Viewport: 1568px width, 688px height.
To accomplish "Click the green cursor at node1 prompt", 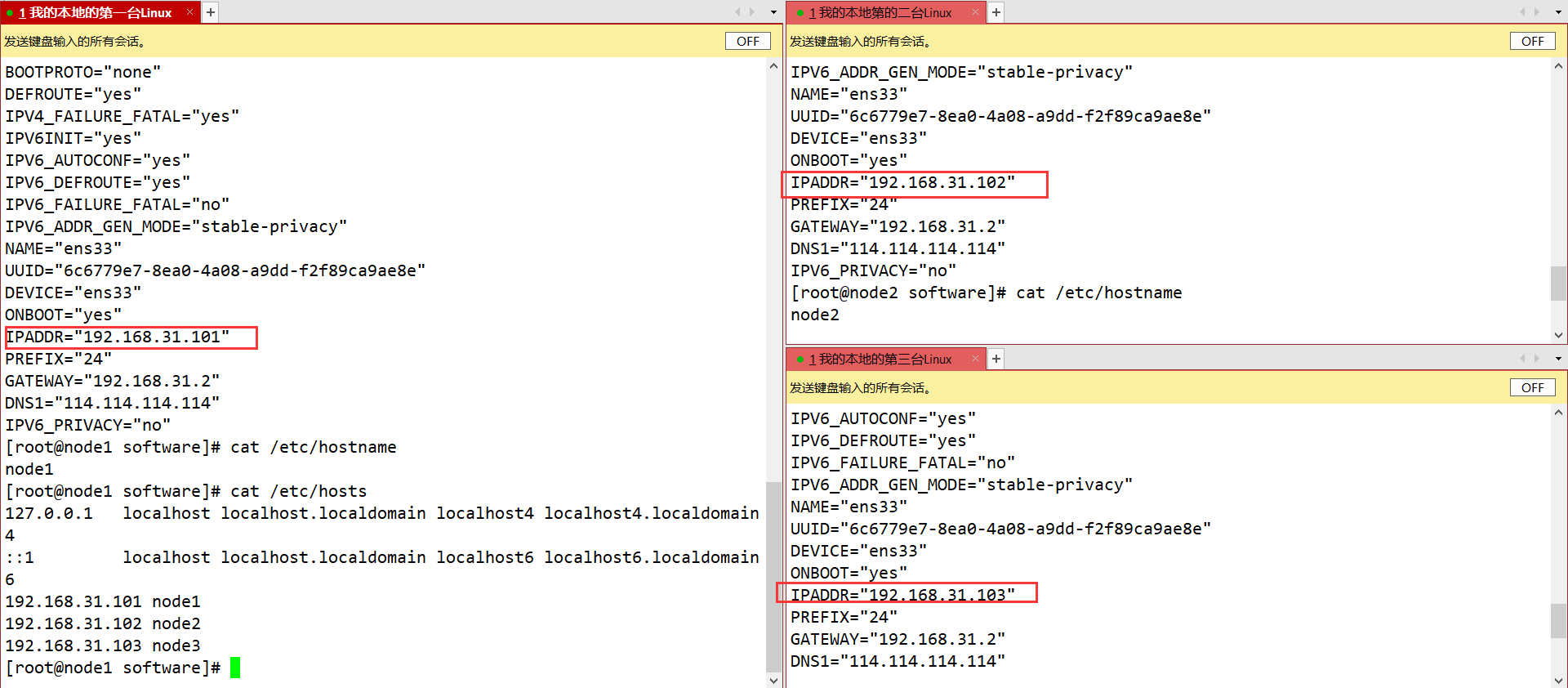I will 235,668.
